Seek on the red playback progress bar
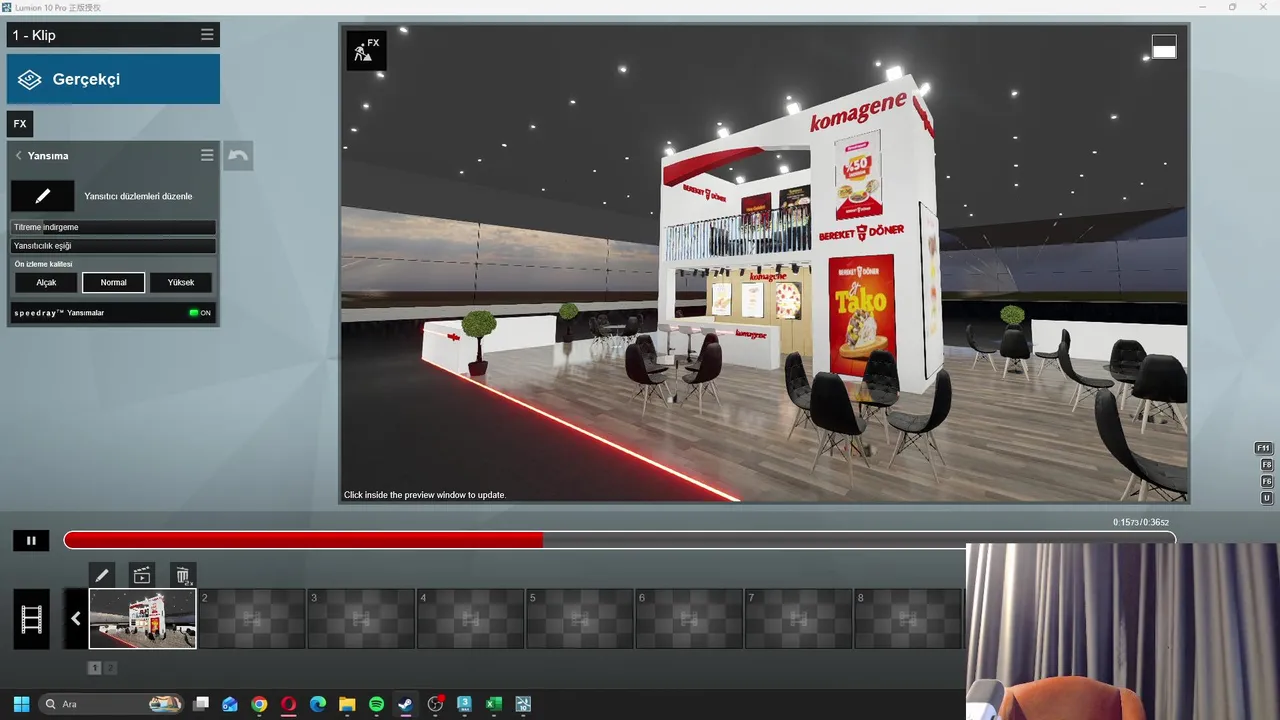Viewport: 1280px width, 720px height. (x=620, y=540)
